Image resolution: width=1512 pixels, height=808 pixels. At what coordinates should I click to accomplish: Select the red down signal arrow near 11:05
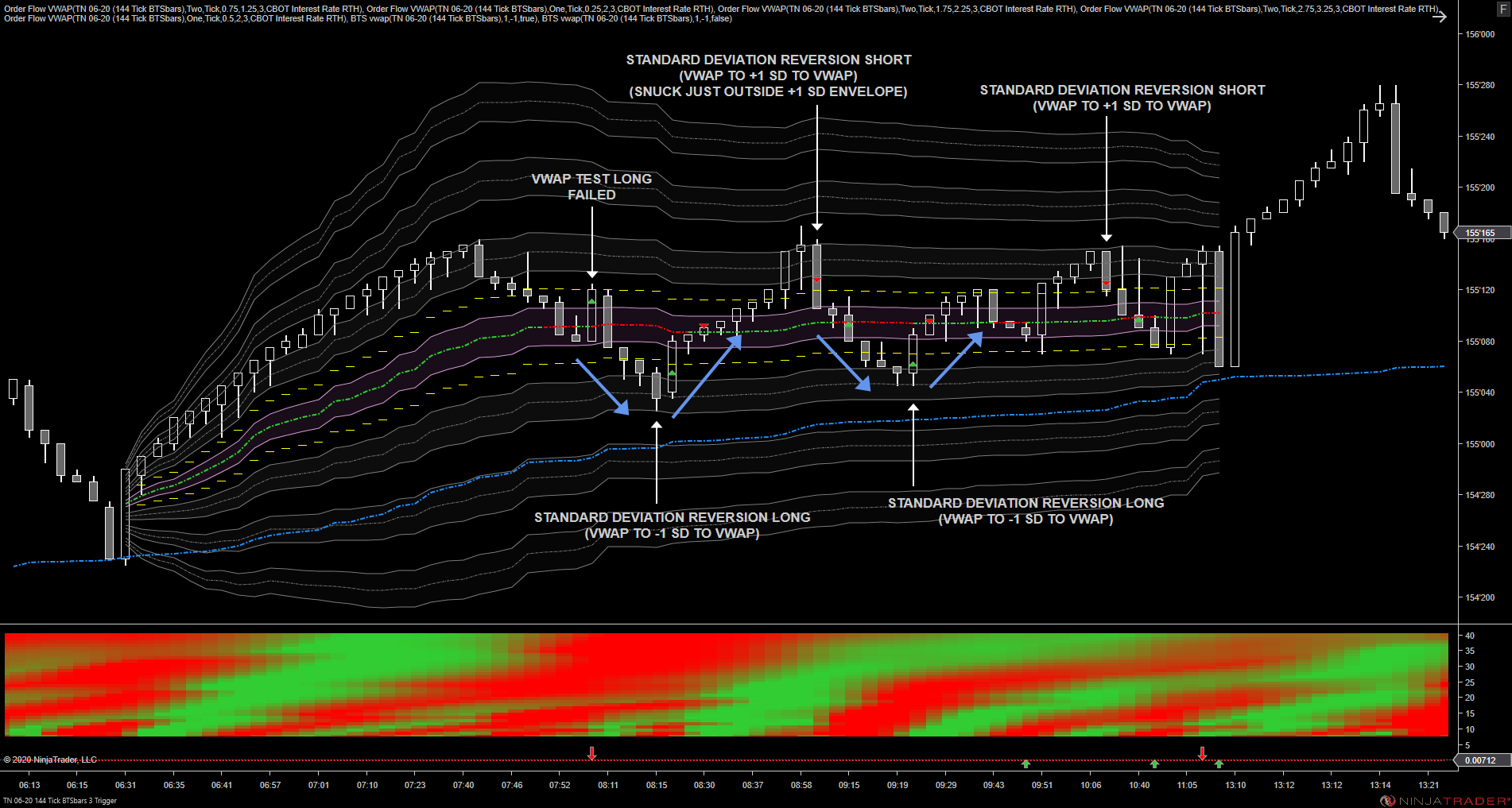(x=1202, y=752)
